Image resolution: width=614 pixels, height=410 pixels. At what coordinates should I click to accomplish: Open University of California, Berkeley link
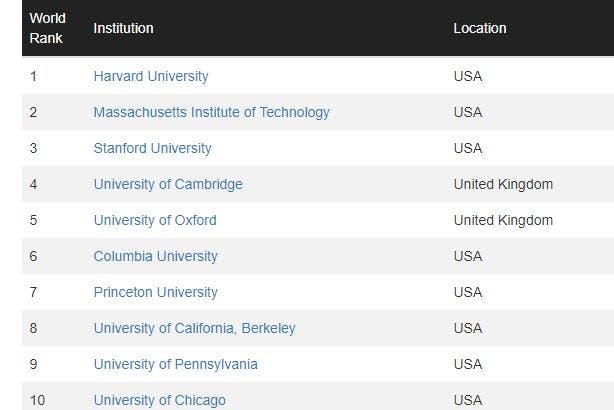click(194, 328)
